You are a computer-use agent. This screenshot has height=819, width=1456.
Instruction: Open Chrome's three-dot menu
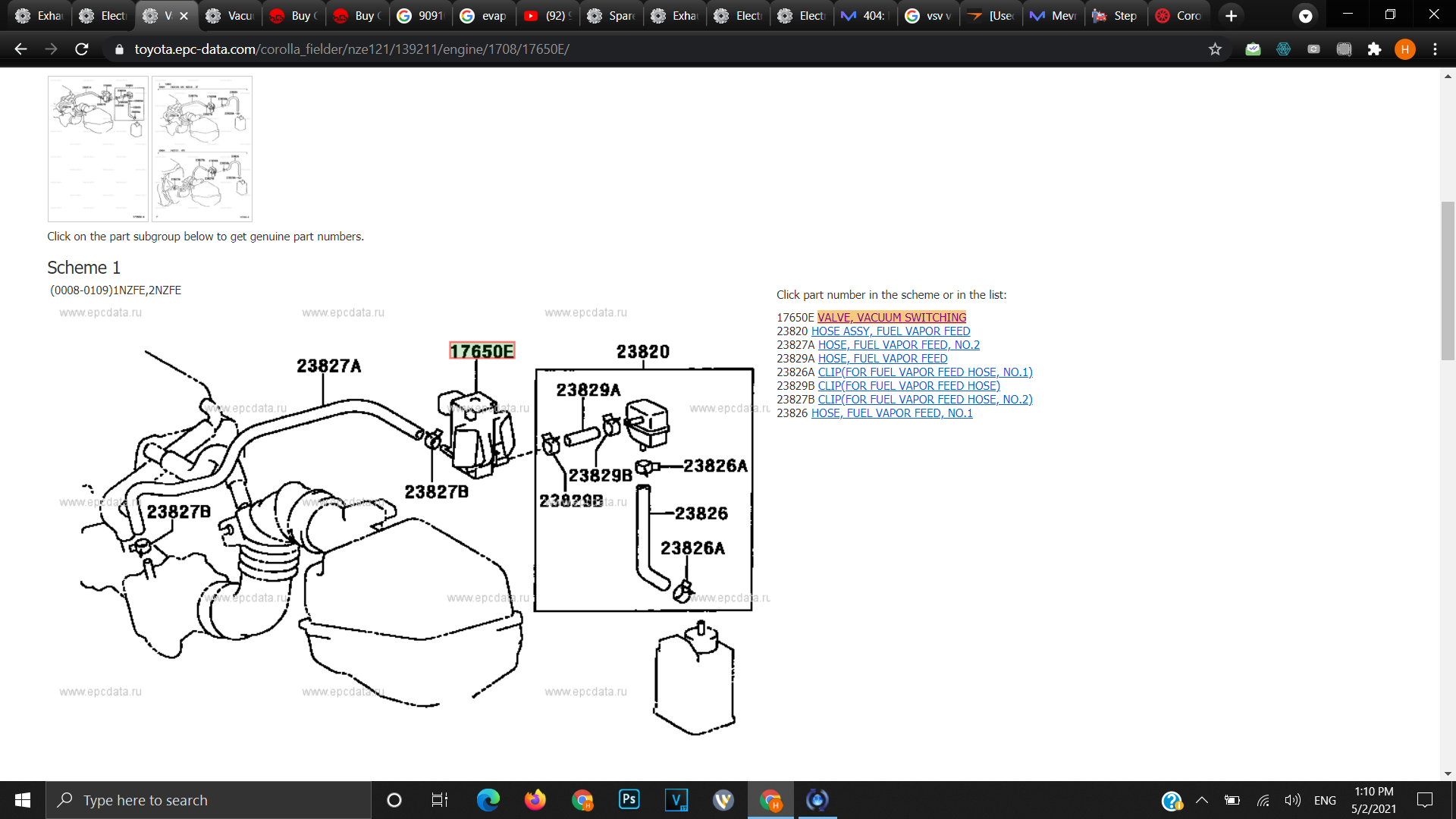1435,49
